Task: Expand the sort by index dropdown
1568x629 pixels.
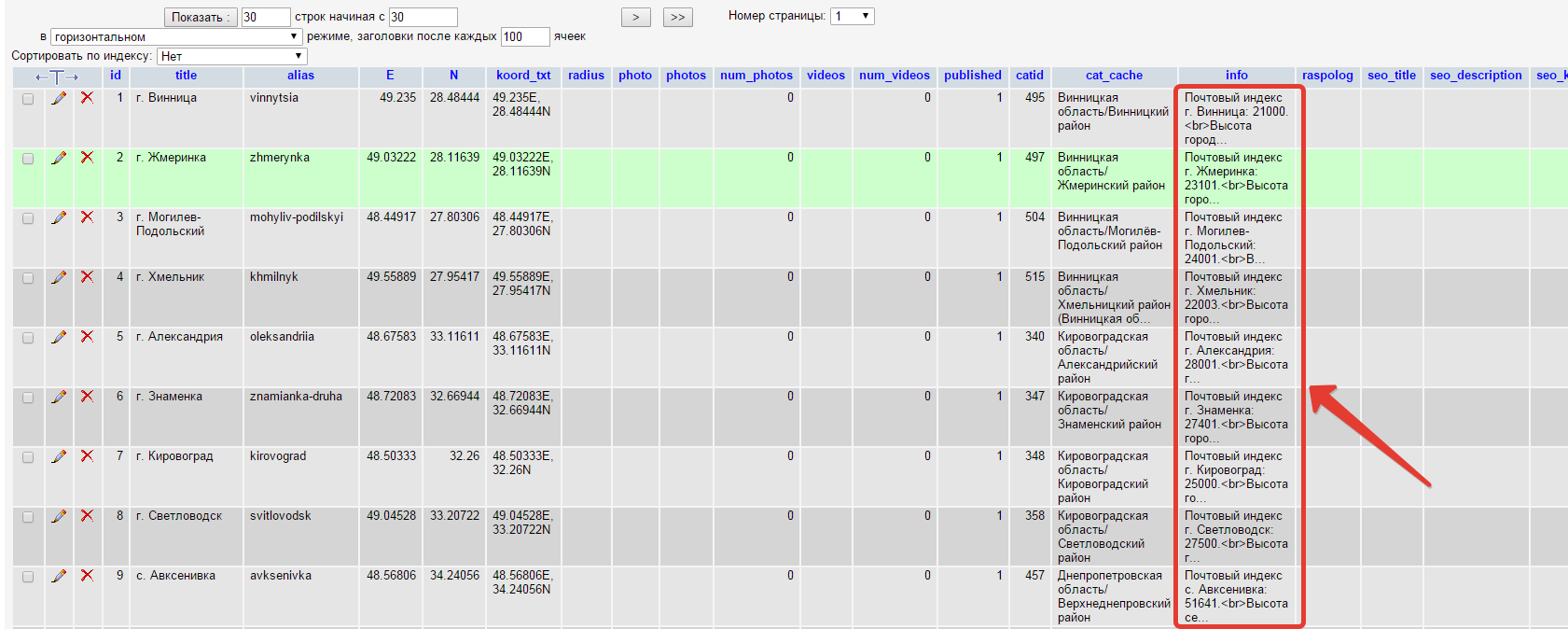Action: coord(231,56)
